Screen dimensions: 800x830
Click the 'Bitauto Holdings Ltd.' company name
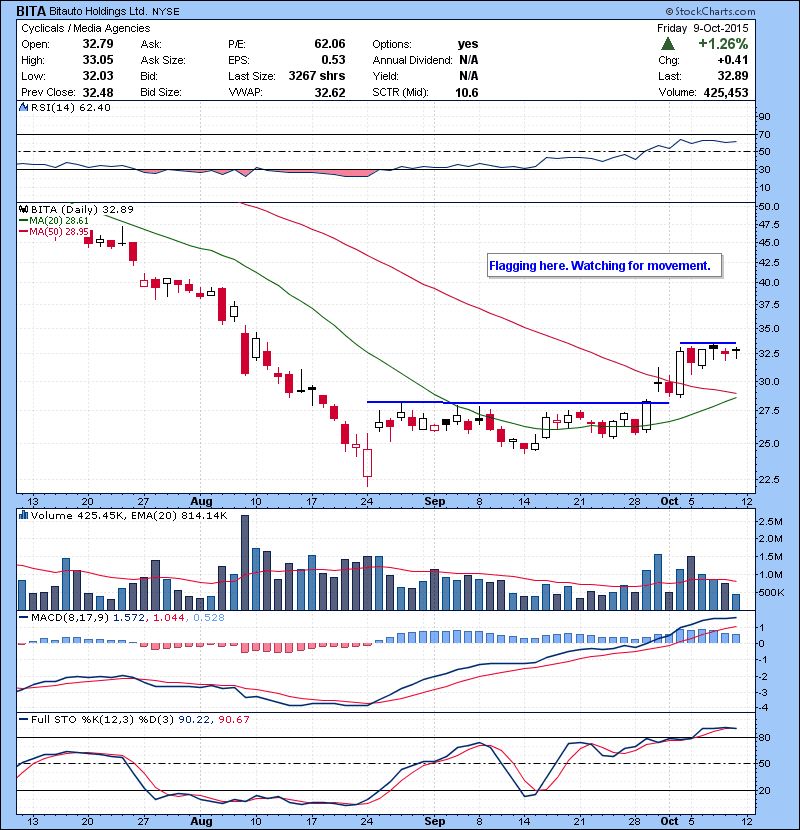(x=98, y=11)
